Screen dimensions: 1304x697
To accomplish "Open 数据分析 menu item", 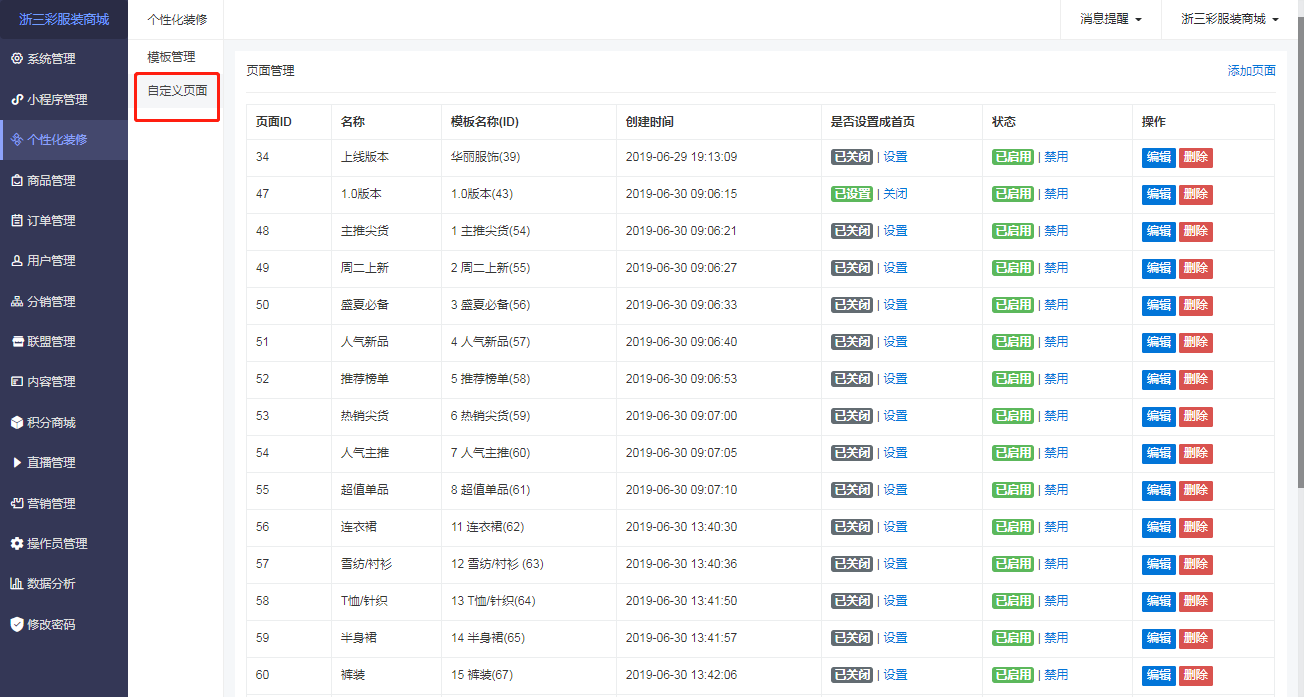I will (x=64, y=584).
